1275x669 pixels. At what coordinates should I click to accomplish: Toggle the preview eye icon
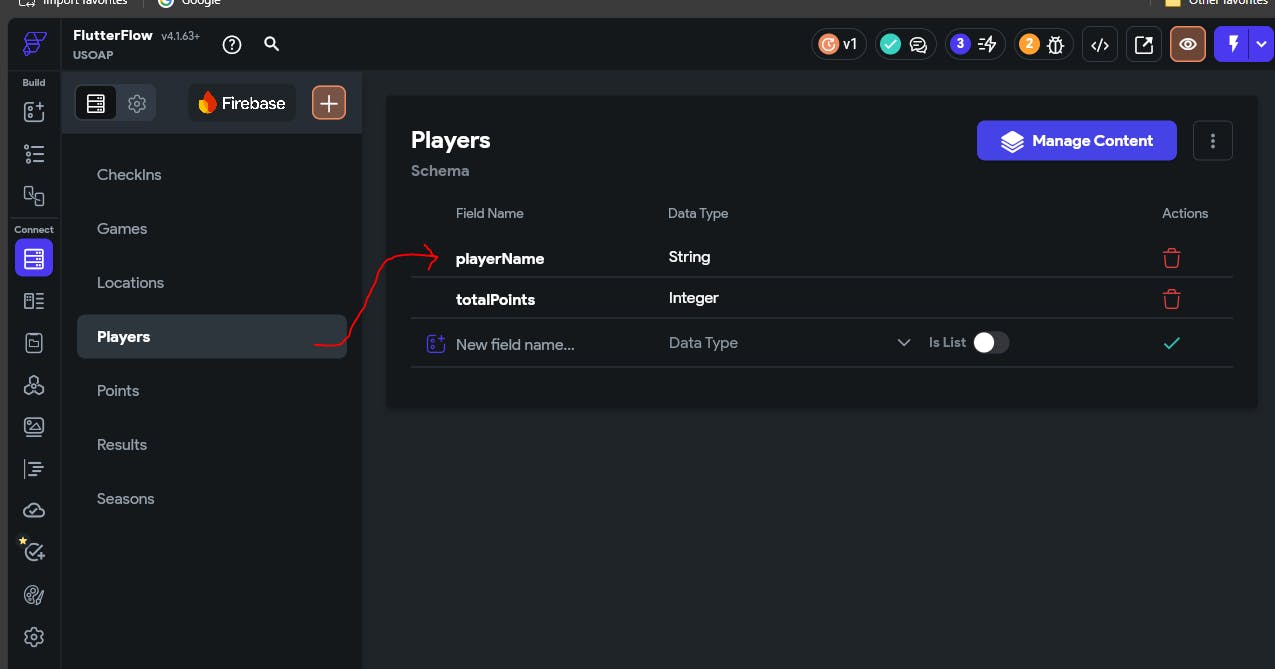point(1187,44)
